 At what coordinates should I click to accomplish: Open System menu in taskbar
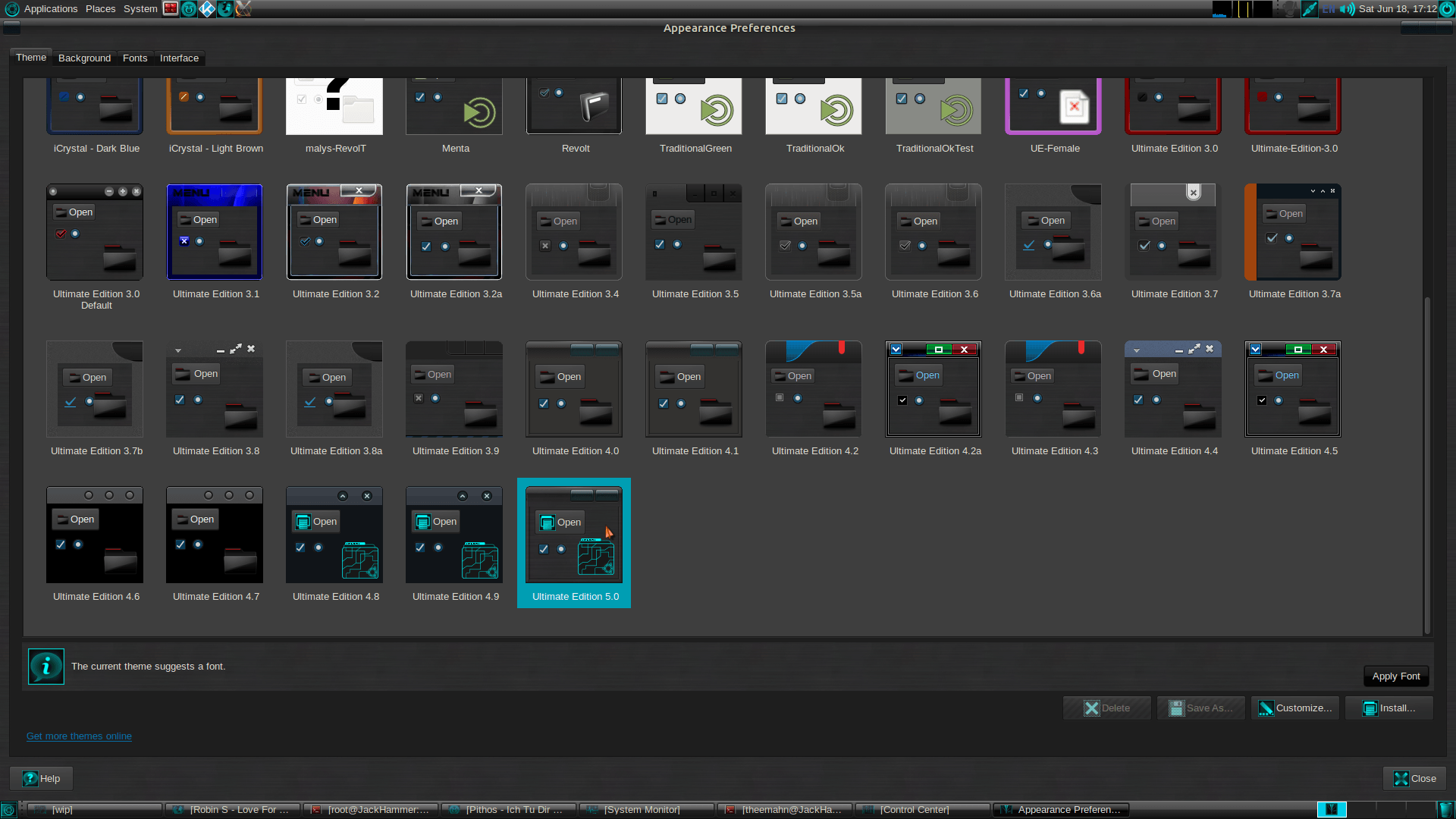click(x=140, y=9)
